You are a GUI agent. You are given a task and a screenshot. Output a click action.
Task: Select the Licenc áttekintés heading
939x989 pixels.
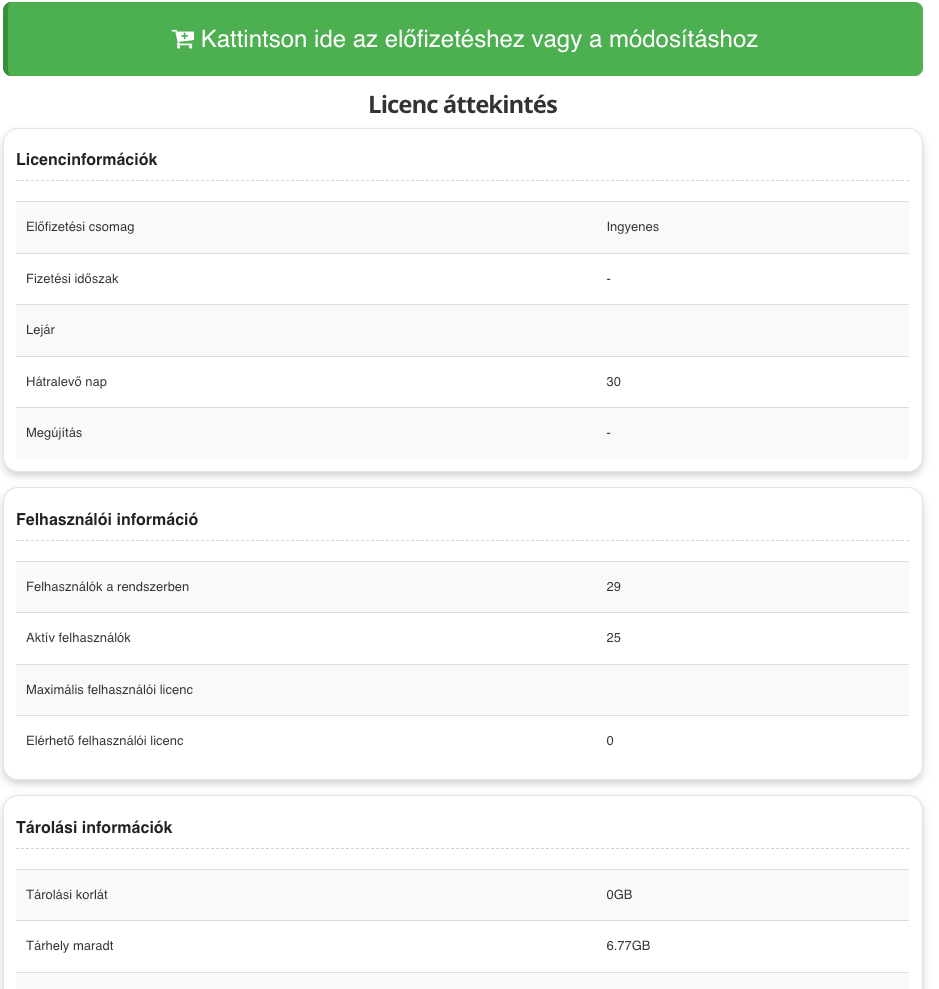463,105
